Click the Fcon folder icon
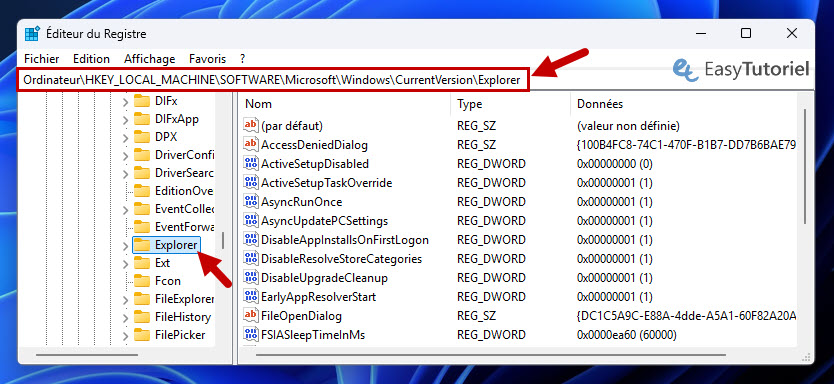The image size is (834, 384). click(x=141, y=281)
